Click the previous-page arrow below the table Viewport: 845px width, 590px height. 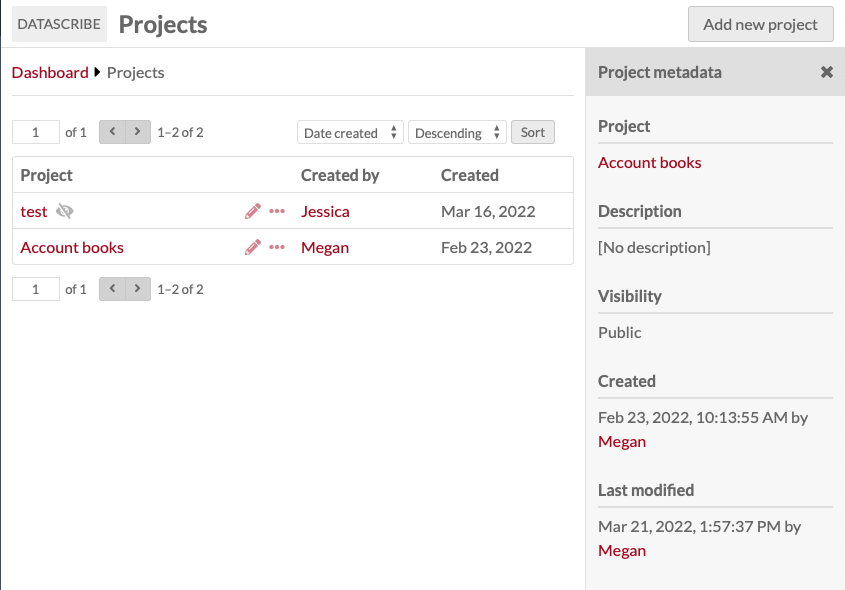pos(112,288)
